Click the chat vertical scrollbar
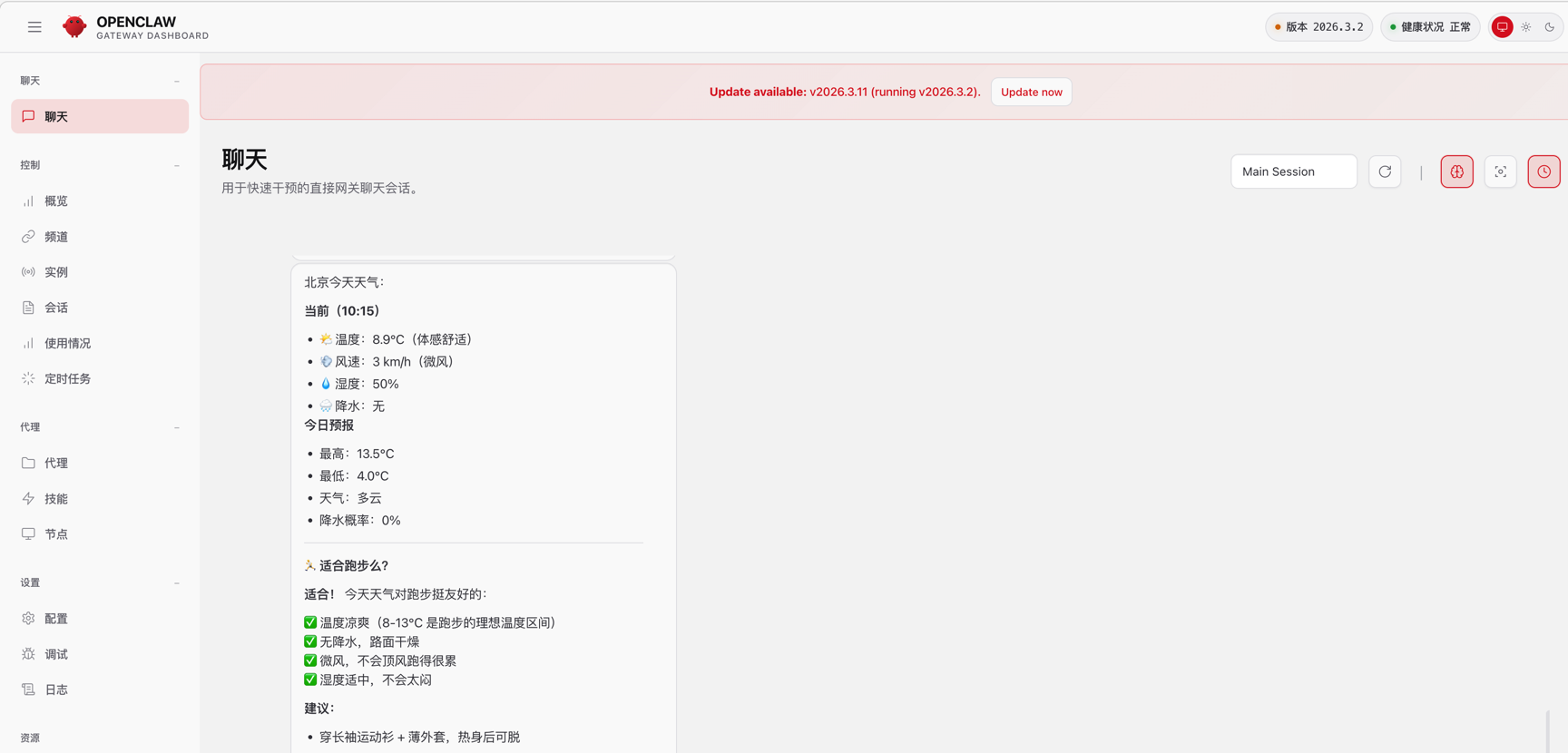The height and width of the screenshot is (753, 1568). pos(1548,730)
